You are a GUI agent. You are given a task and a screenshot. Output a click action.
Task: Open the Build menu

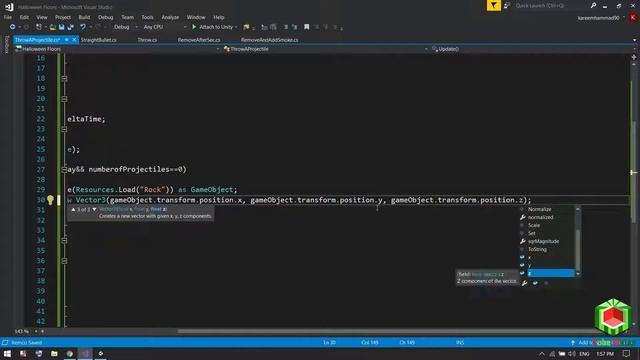(84, 17)
